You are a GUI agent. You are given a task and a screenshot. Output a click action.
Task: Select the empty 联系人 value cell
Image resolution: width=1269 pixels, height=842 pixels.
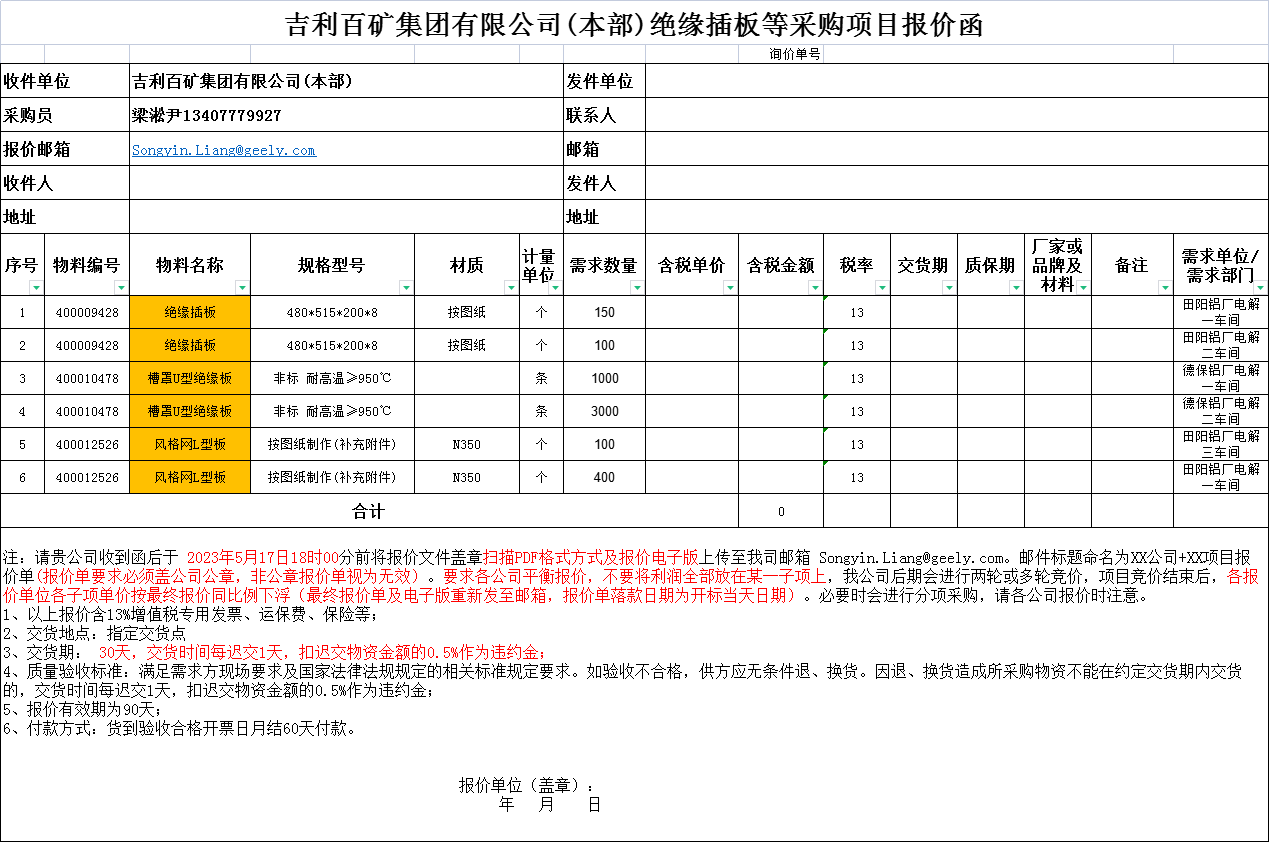pyautogui.click(x=957, y=115)
